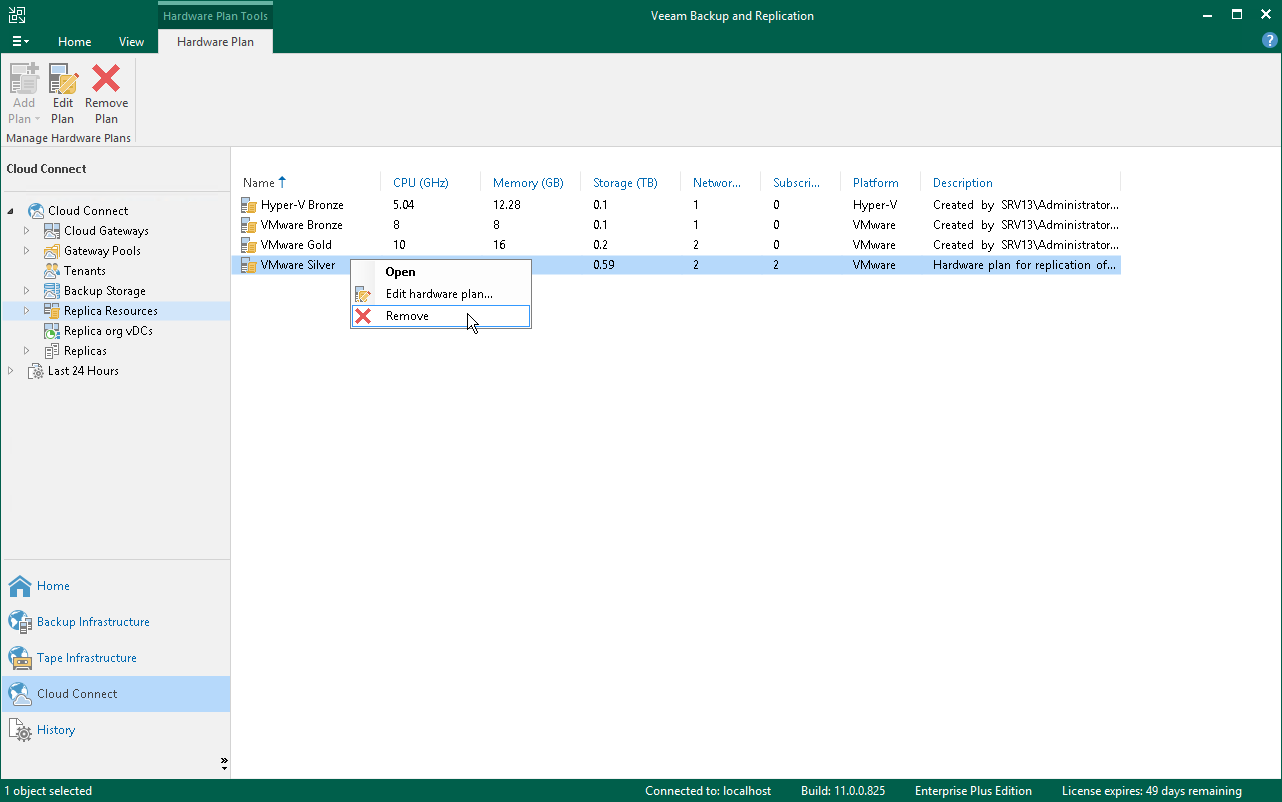Click the Replica org vDCs tree icon

click(x=52, y=331)
